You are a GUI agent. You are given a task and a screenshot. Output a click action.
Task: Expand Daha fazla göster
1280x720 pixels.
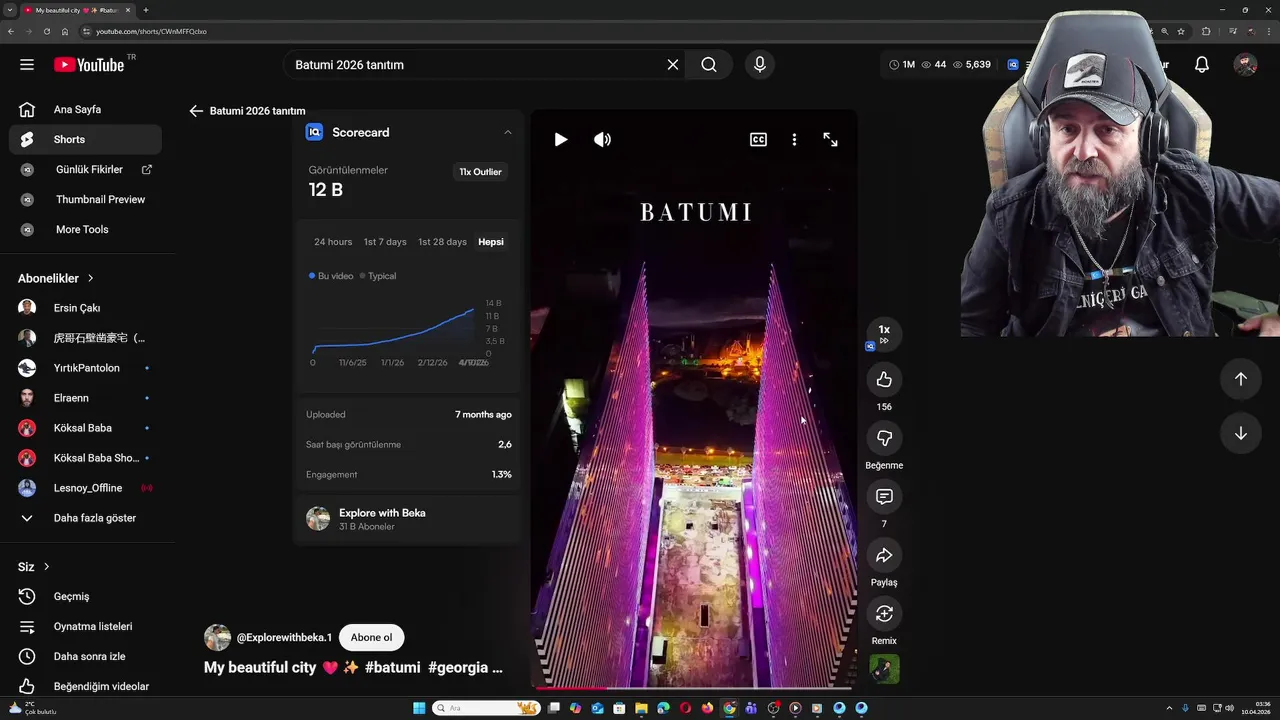(85, 518)
